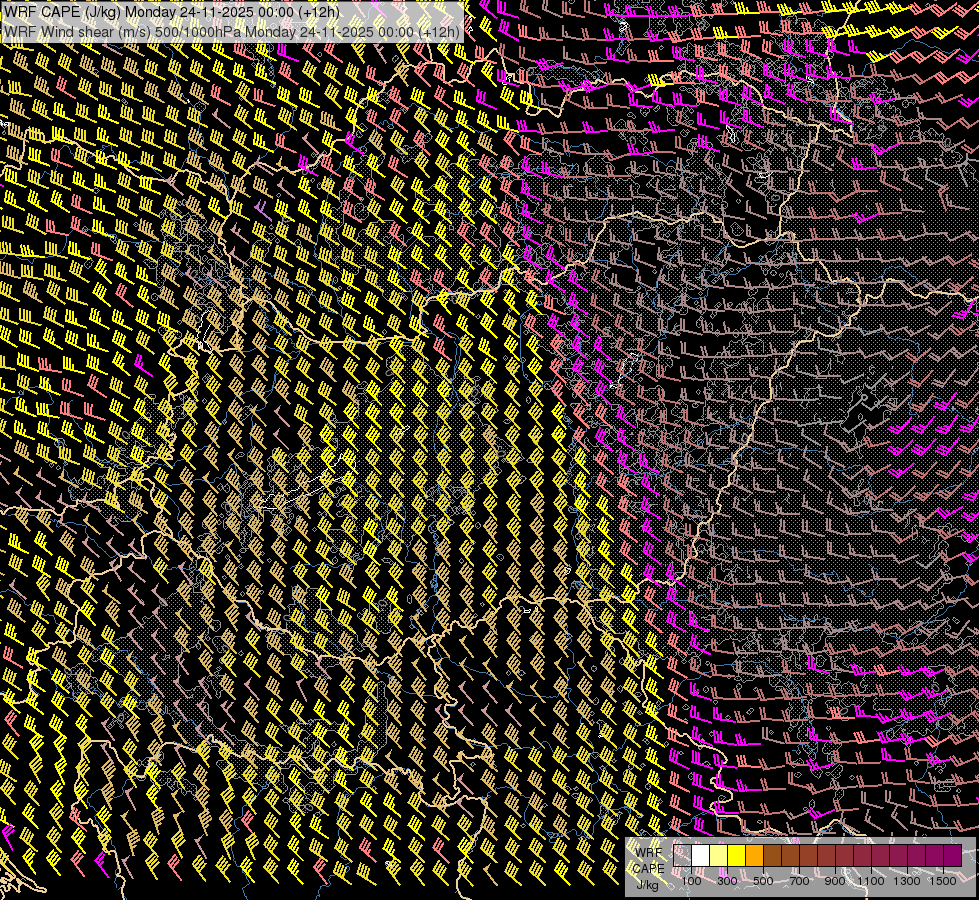Choose the orange CAPE legend swatch

pyautogui.click(x=754, y=856)
